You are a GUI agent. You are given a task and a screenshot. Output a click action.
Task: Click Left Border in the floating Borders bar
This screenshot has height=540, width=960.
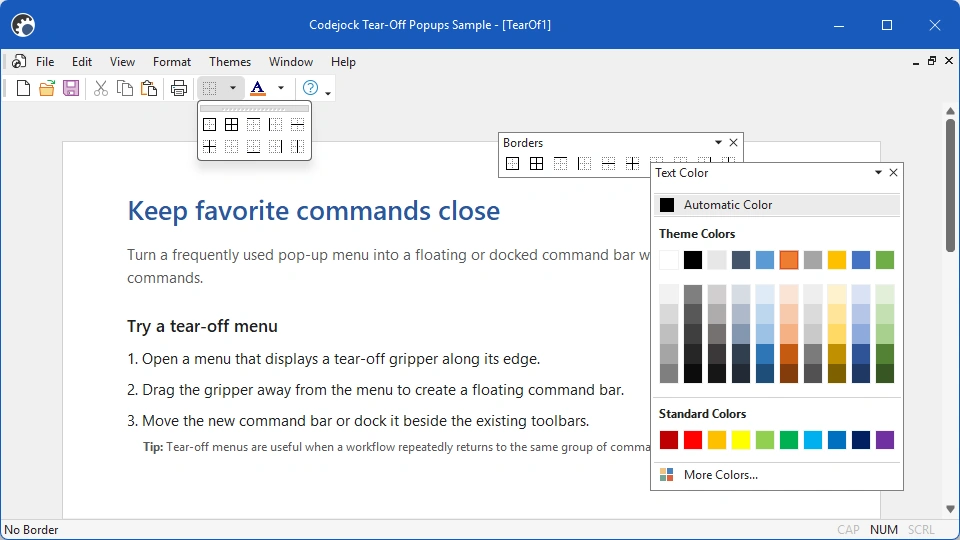(x=585, y=163)
